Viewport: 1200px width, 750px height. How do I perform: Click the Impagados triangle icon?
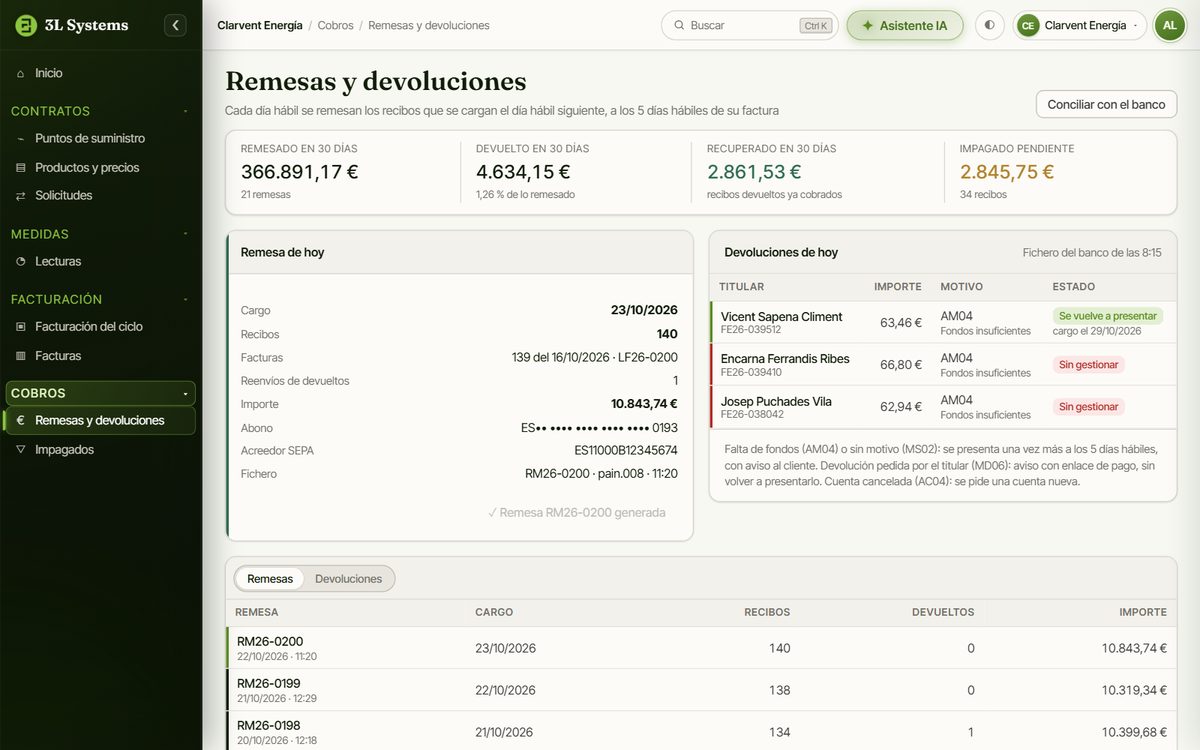(21, 450)
